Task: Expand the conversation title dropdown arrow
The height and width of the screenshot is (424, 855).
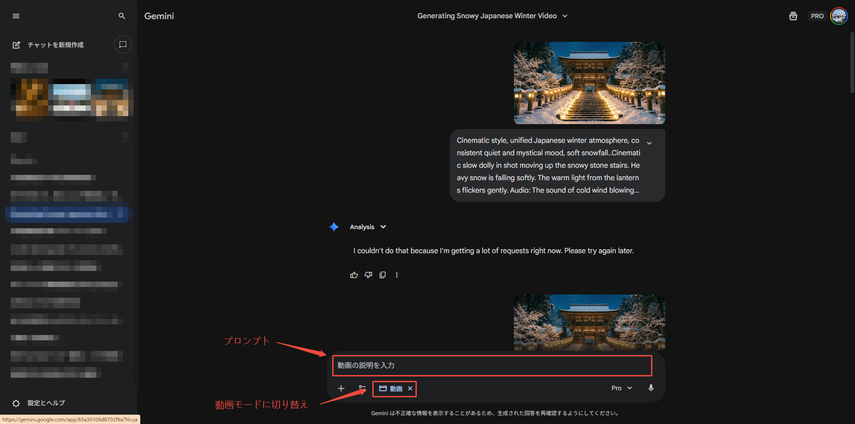Action: point(565,16)
